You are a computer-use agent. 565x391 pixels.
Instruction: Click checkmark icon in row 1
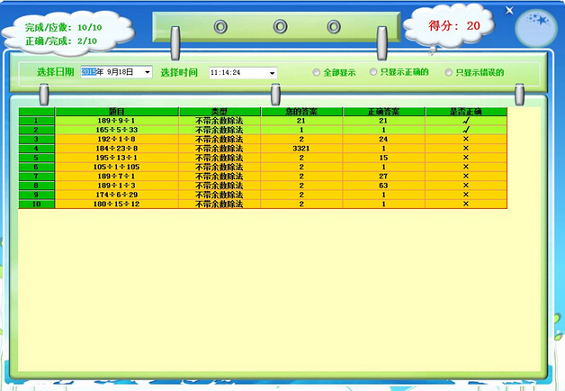(x=466, y=120)
